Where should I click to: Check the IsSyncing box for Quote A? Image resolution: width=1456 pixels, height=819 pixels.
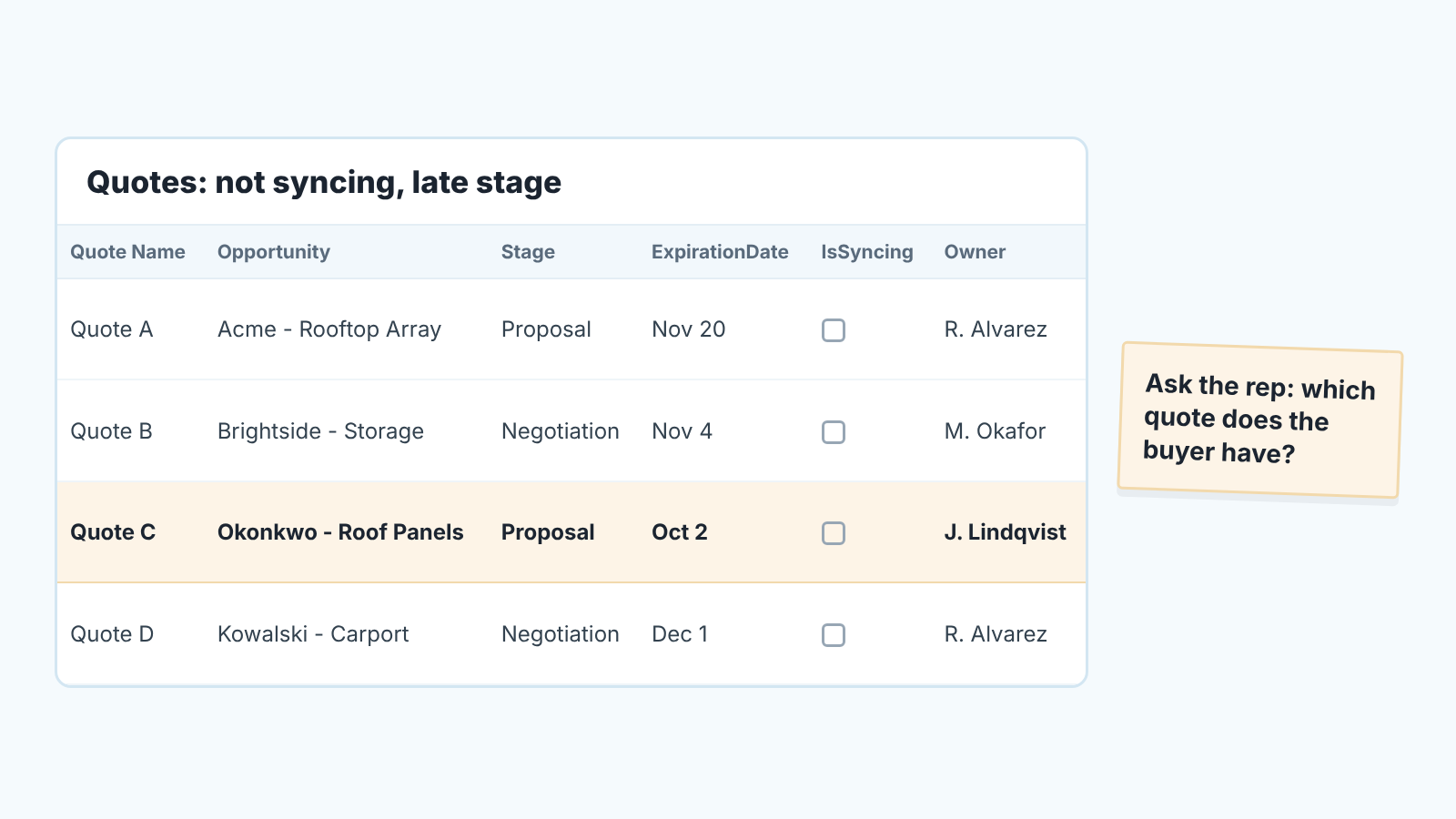[834, 330]
